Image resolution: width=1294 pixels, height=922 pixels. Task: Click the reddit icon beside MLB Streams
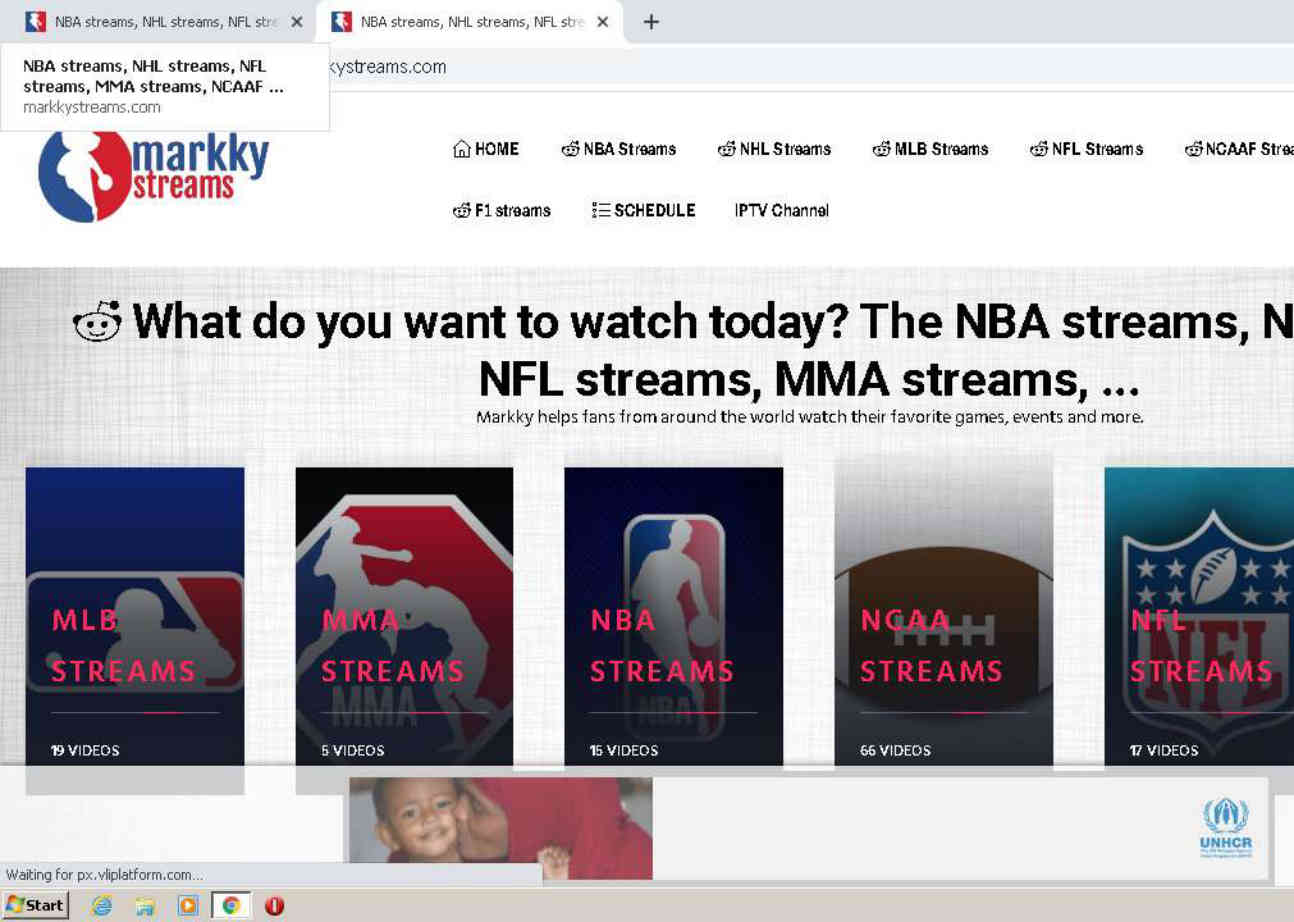[x=882, y=149]
